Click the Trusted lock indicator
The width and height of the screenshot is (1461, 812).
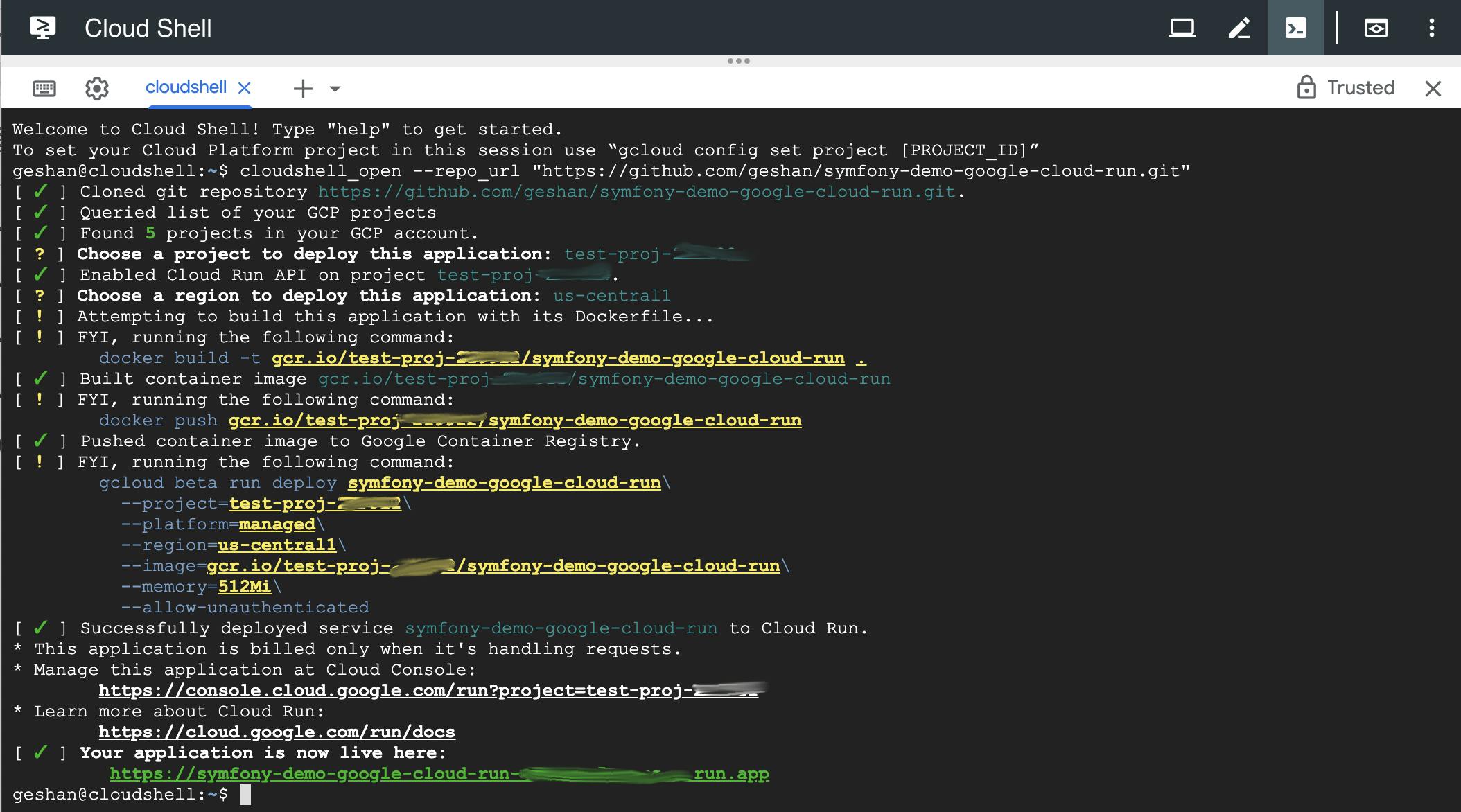[x=1345, y=88]
